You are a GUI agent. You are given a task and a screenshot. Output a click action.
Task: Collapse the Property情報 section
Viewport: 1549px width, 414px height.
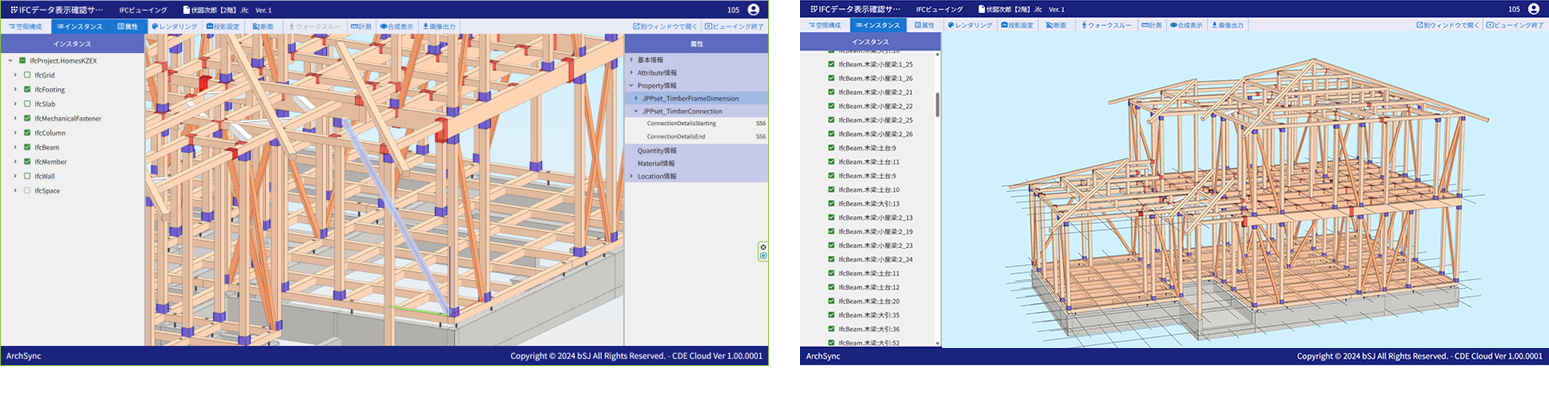(631, 86)
